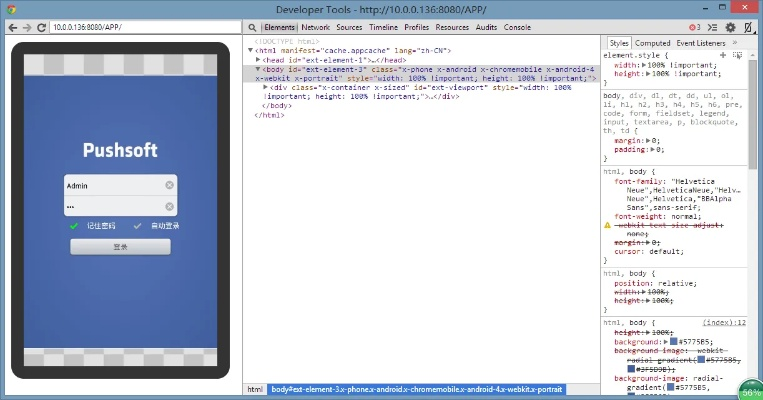Open DevTools settings gear
Image resolution: width=763 pixels, height=400 pixels.
pyautogui.click(x=731, y=27)
